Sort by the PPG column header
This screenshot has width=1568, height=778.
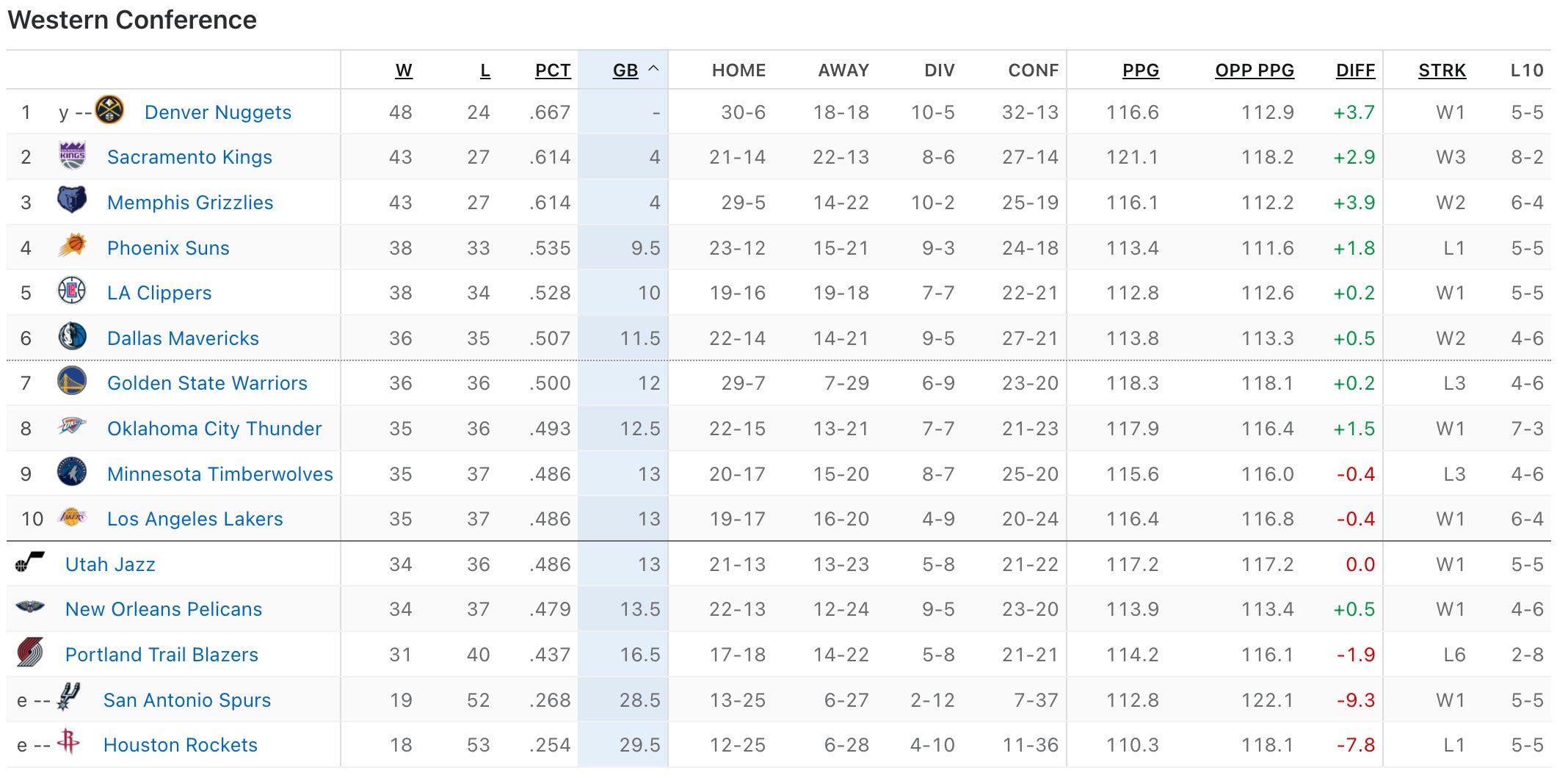click(1141, 70)
